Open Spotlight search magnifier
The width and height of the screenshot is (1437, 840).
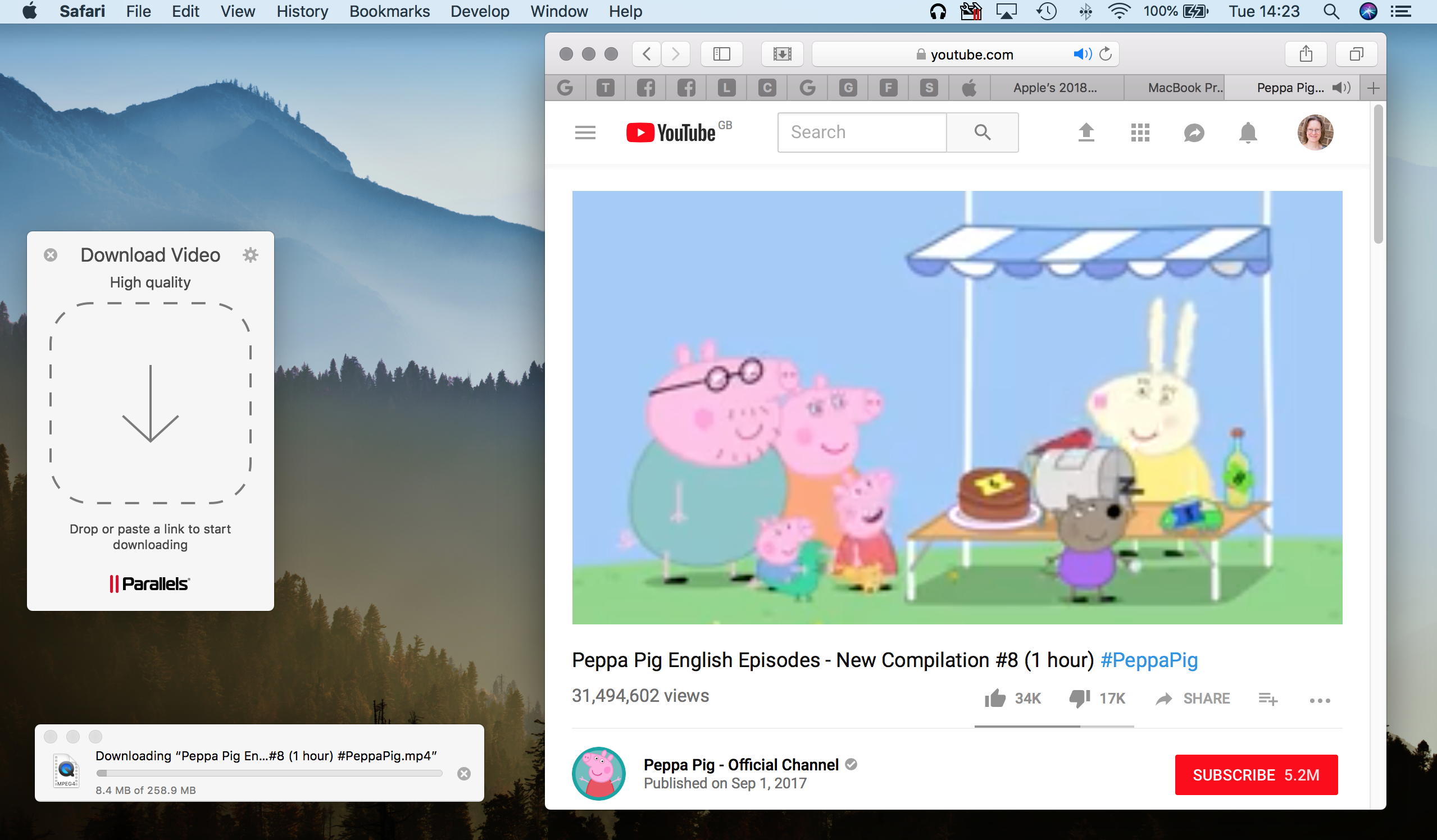[x=1331, y=11]
